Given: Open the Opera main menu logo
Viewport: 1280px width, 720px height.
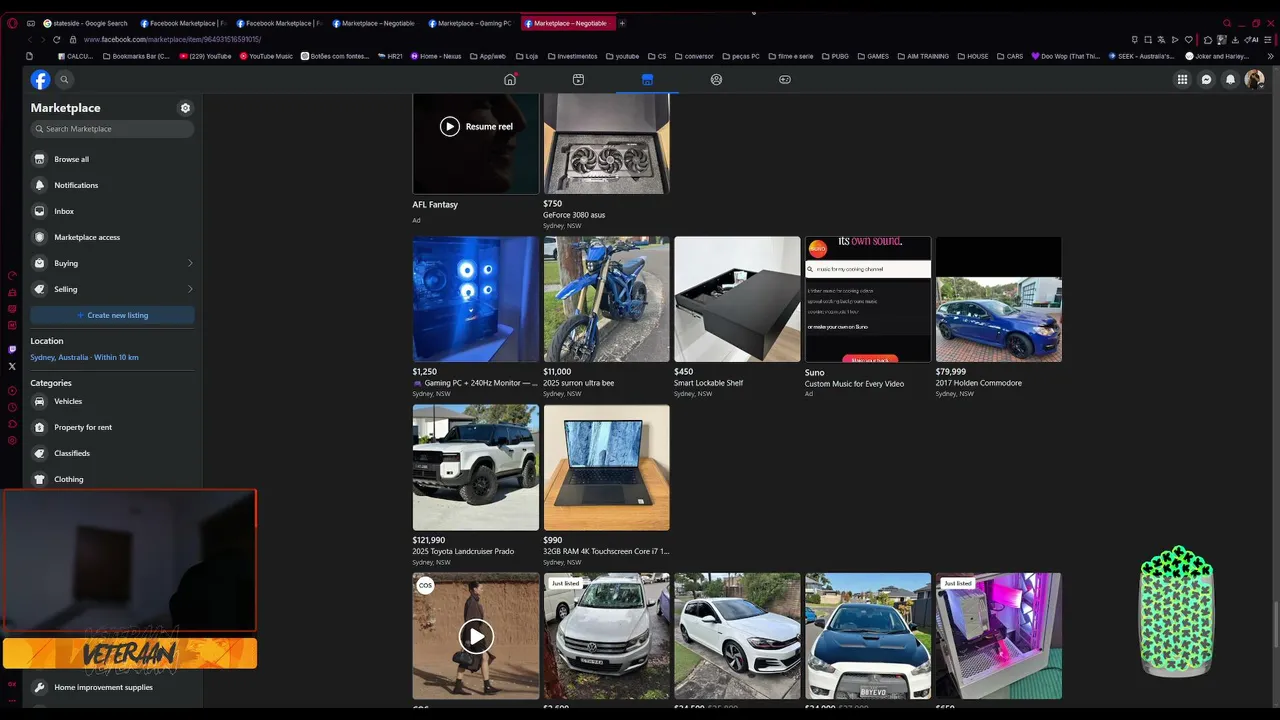Looking at the screenshot, I should 12,23.
